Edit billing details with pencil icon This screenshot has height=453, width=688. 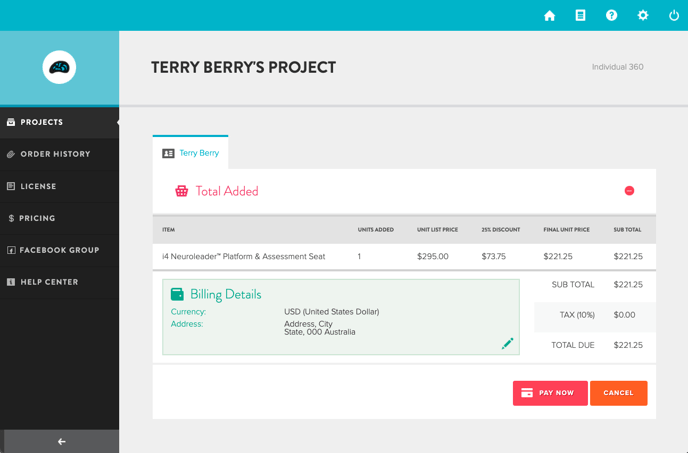(x=507, y=343)
